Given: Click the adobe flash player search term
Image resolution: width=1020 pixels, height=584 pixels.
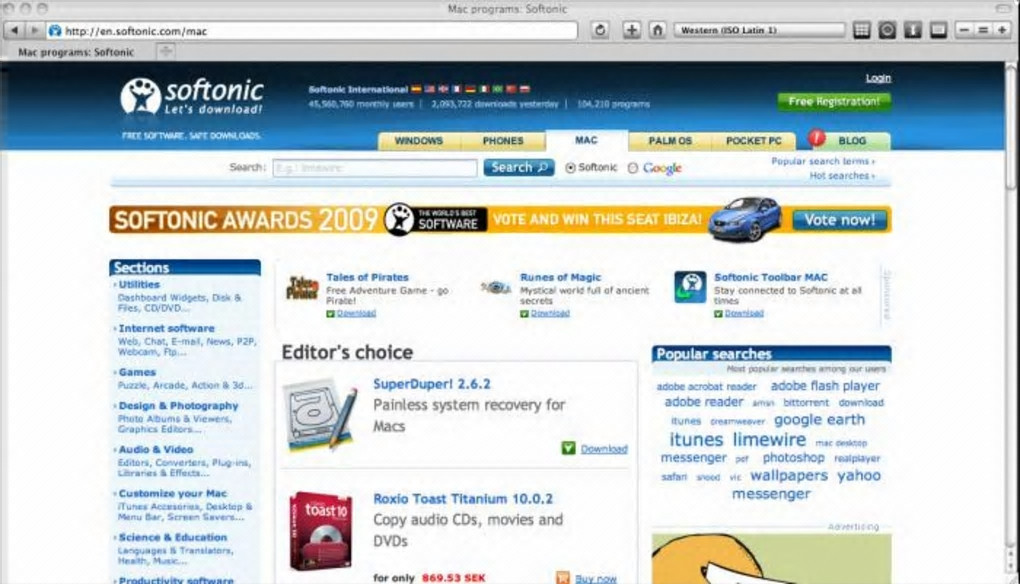Looking at the screenshot, I should click(x=825, y=386).
